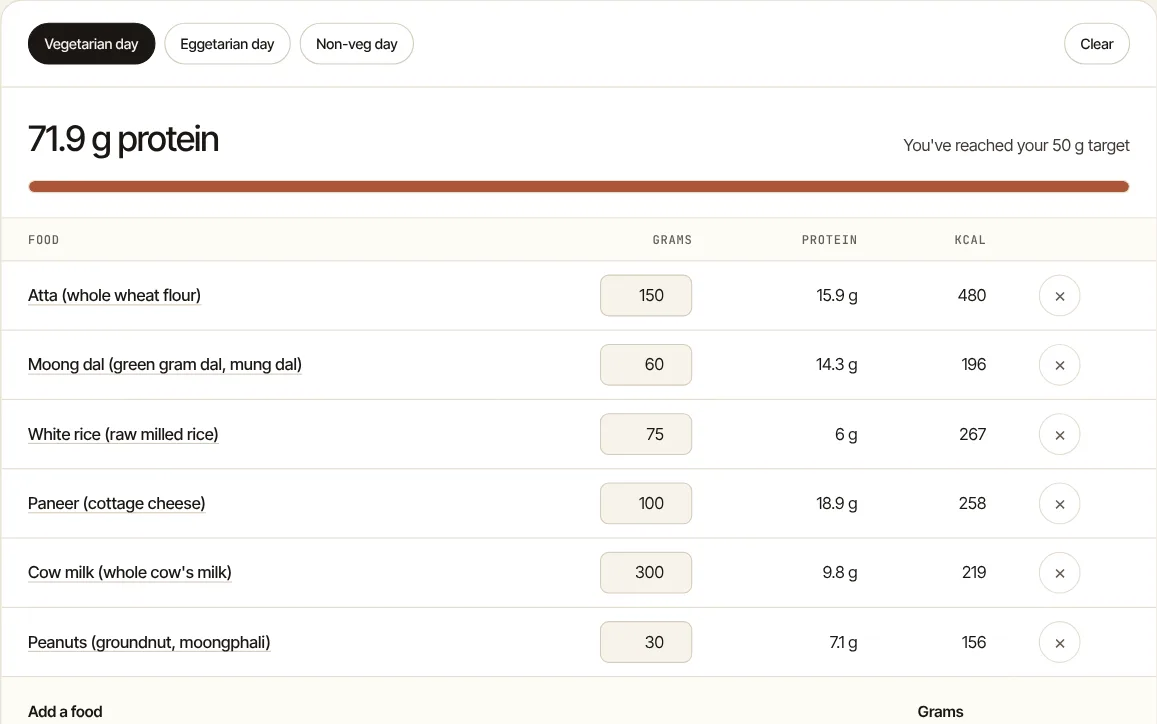Edit the White rice grams field showing 75
The image size is (1157, 724).
pos(646,434)
